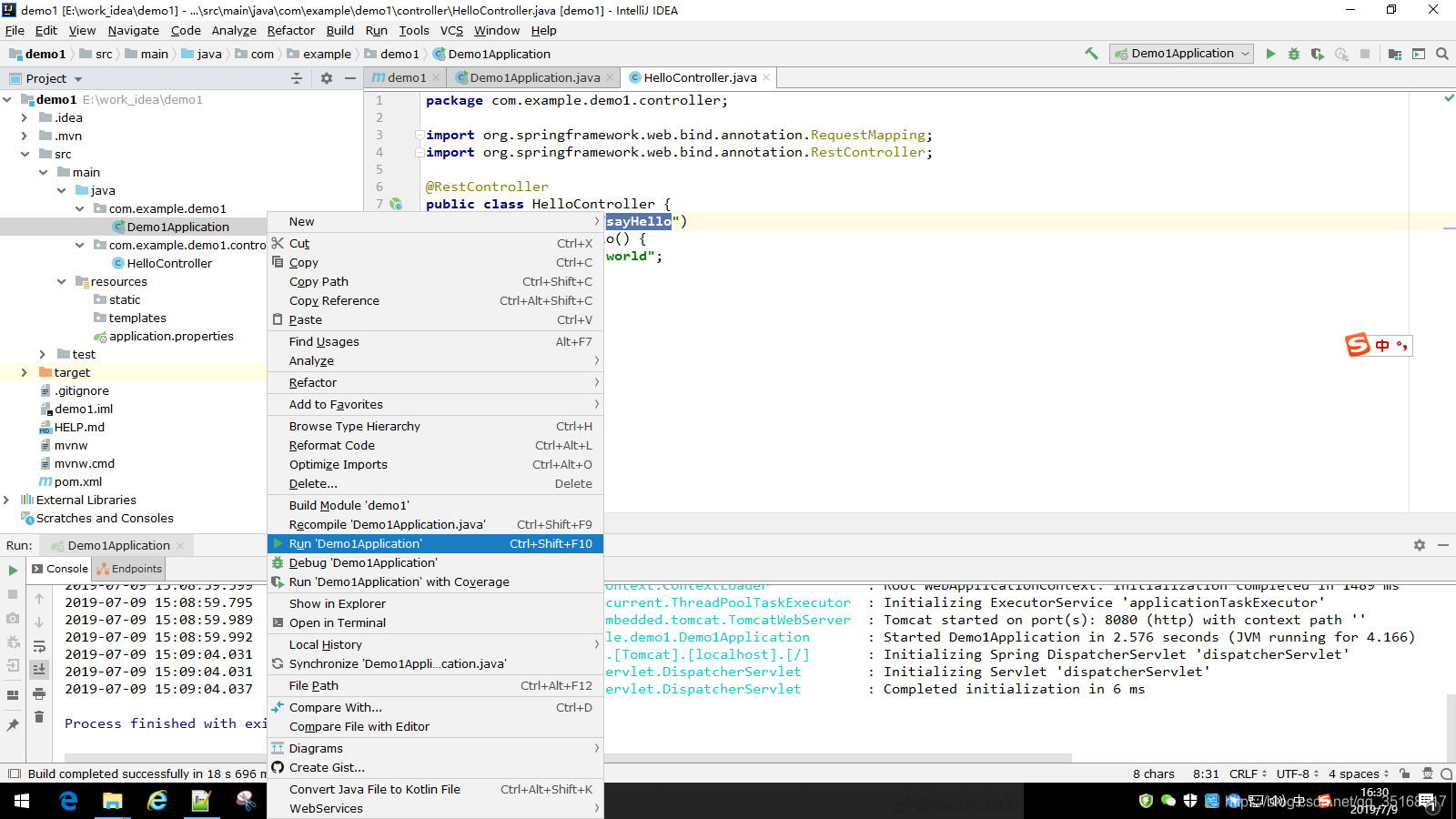Select the HELP.md file in the project tree
This screenshot has width=1456, height=819.
point(79,427)
